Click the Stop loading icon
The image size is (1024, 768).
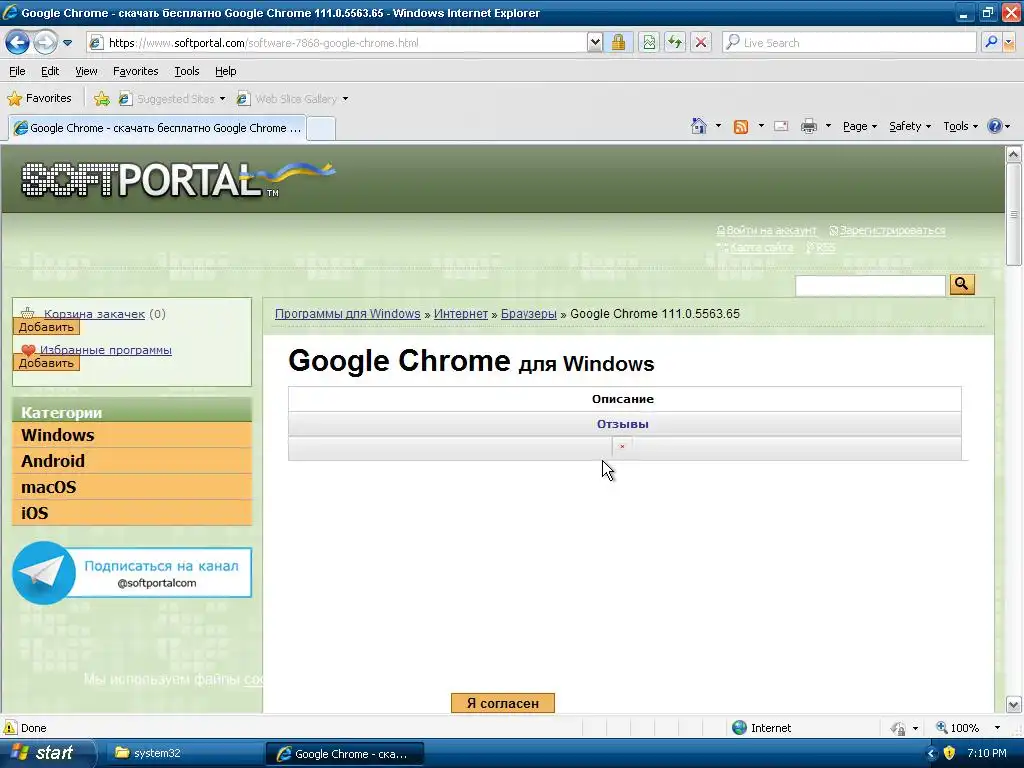701,43
